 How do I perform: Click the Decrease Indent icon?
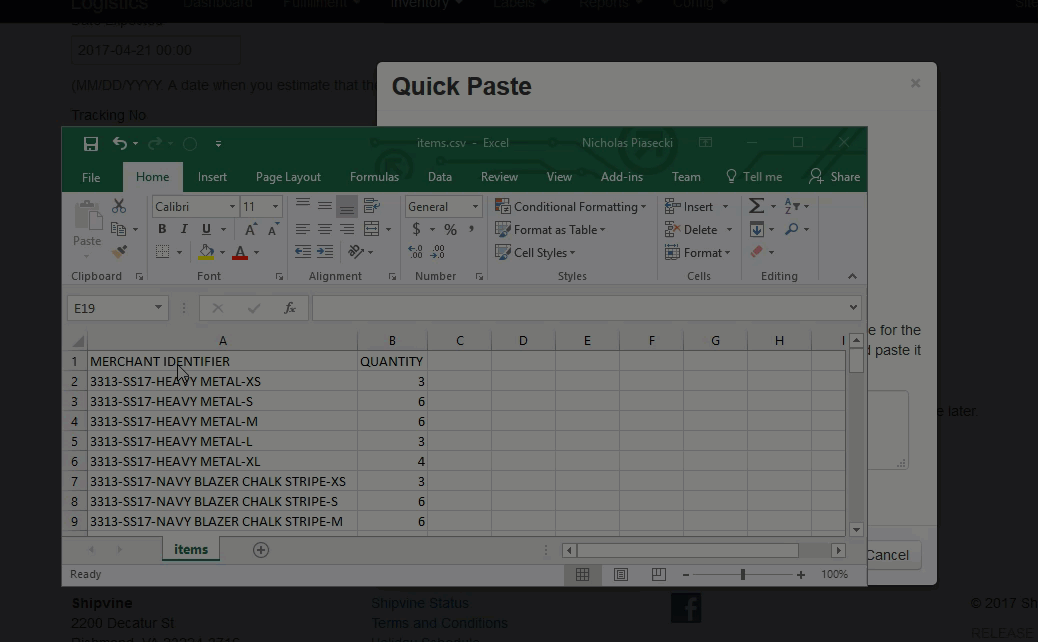pos(303,252)
